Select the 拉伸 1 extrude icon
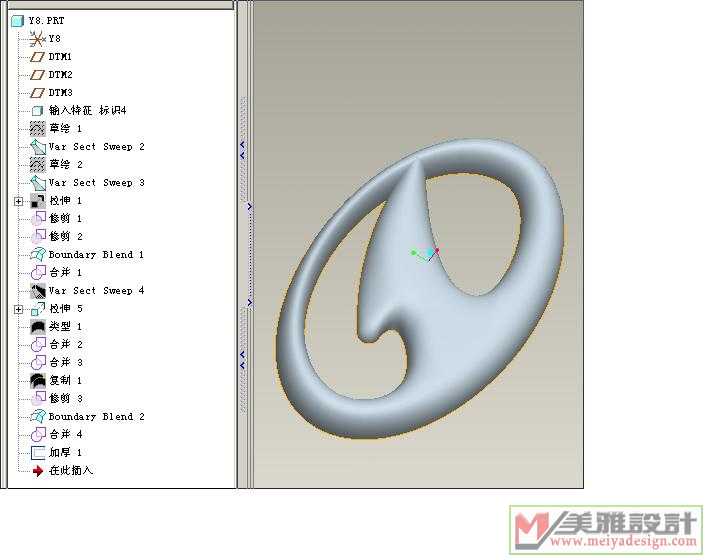Viewport: 708px width, 560px height. (37, 201)
